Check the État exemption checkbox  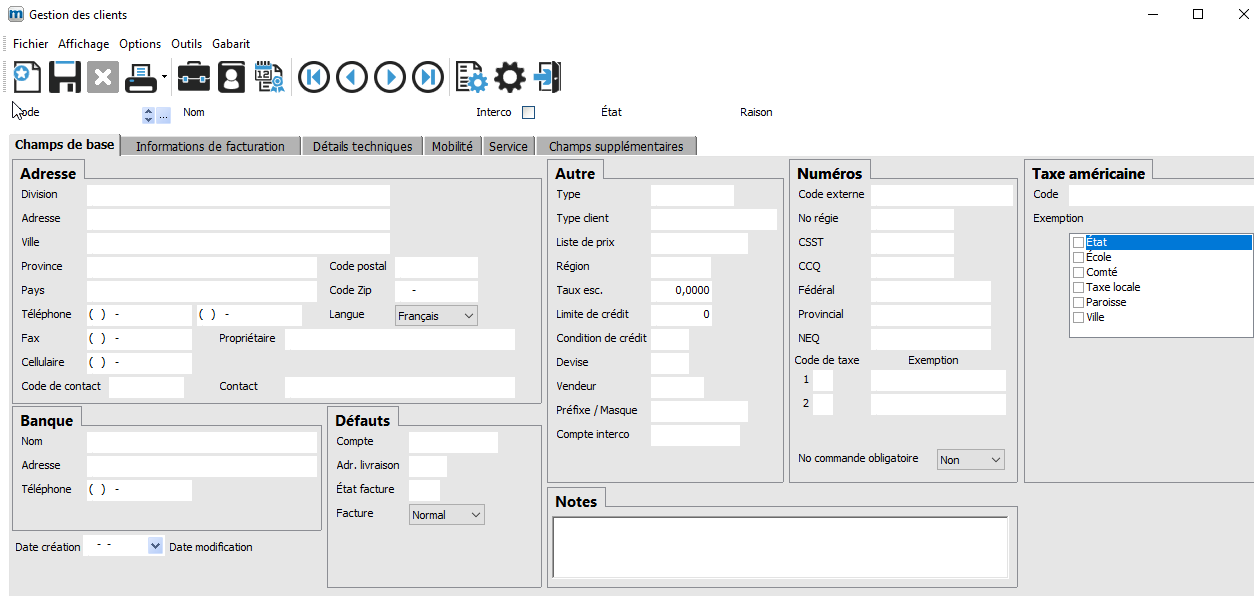click(1078, 242)
